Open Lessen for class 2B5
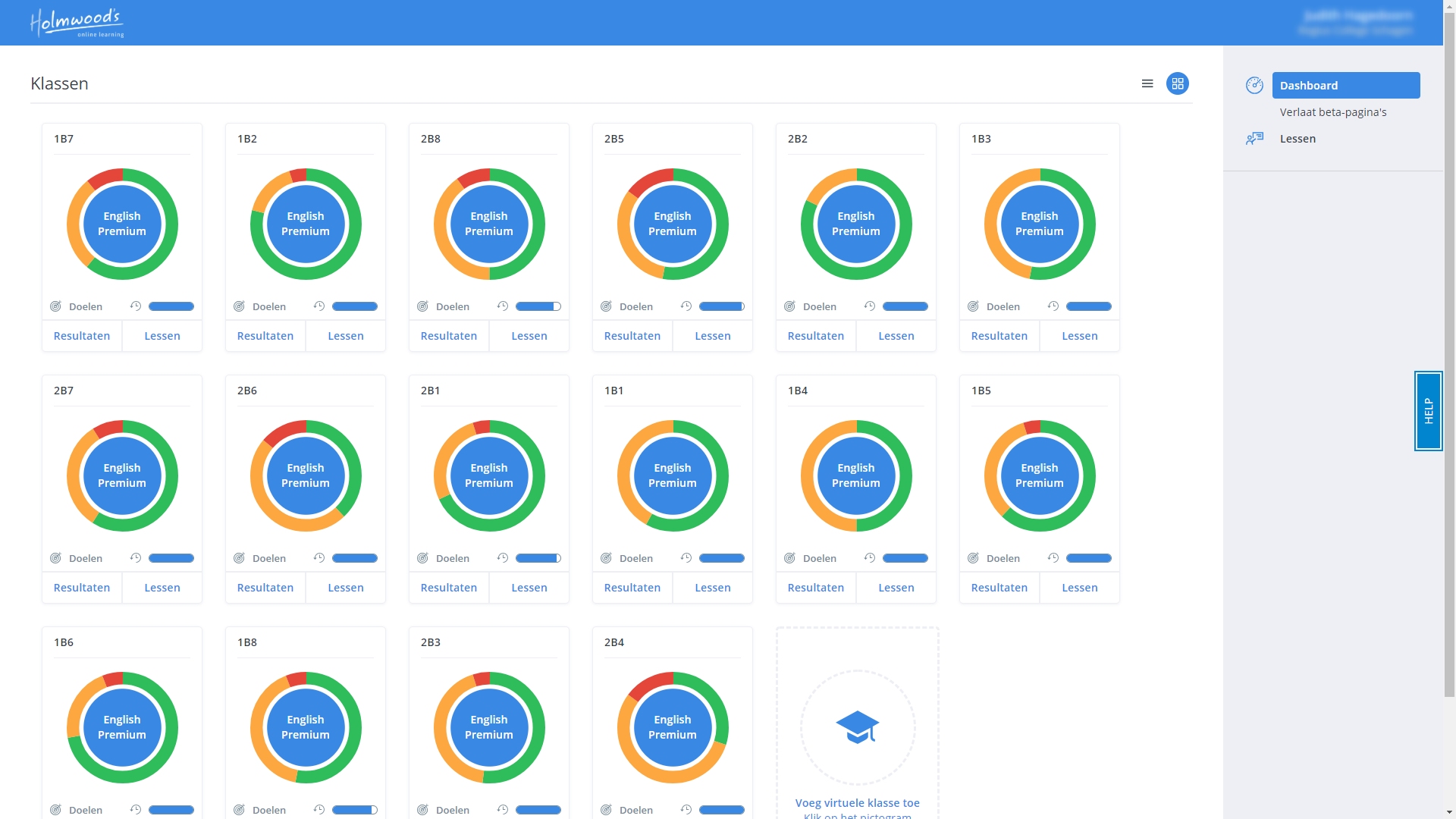The height and width of the screenshot is (819, 1456). [713, 336]
